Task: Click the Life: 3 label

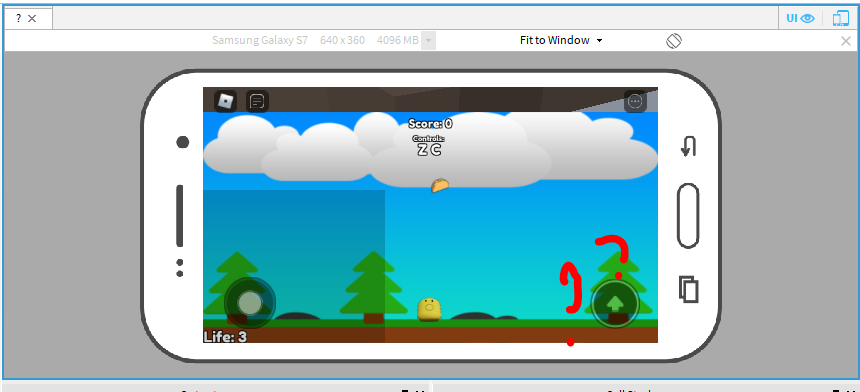Action: pyautogui.click(x=225, y=336)
